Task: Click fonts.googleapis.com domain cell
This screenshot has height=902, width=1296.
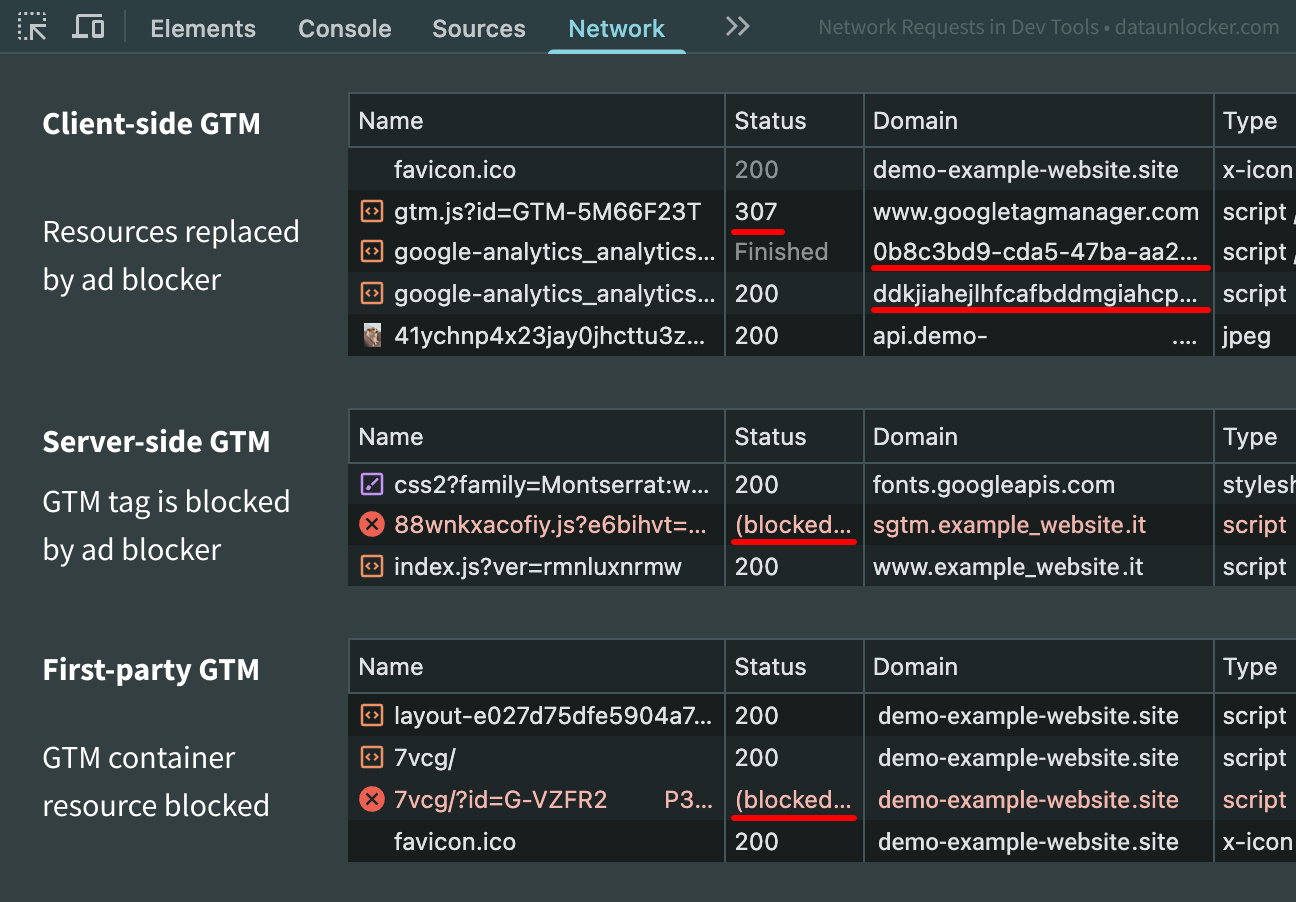Action: 994,485
